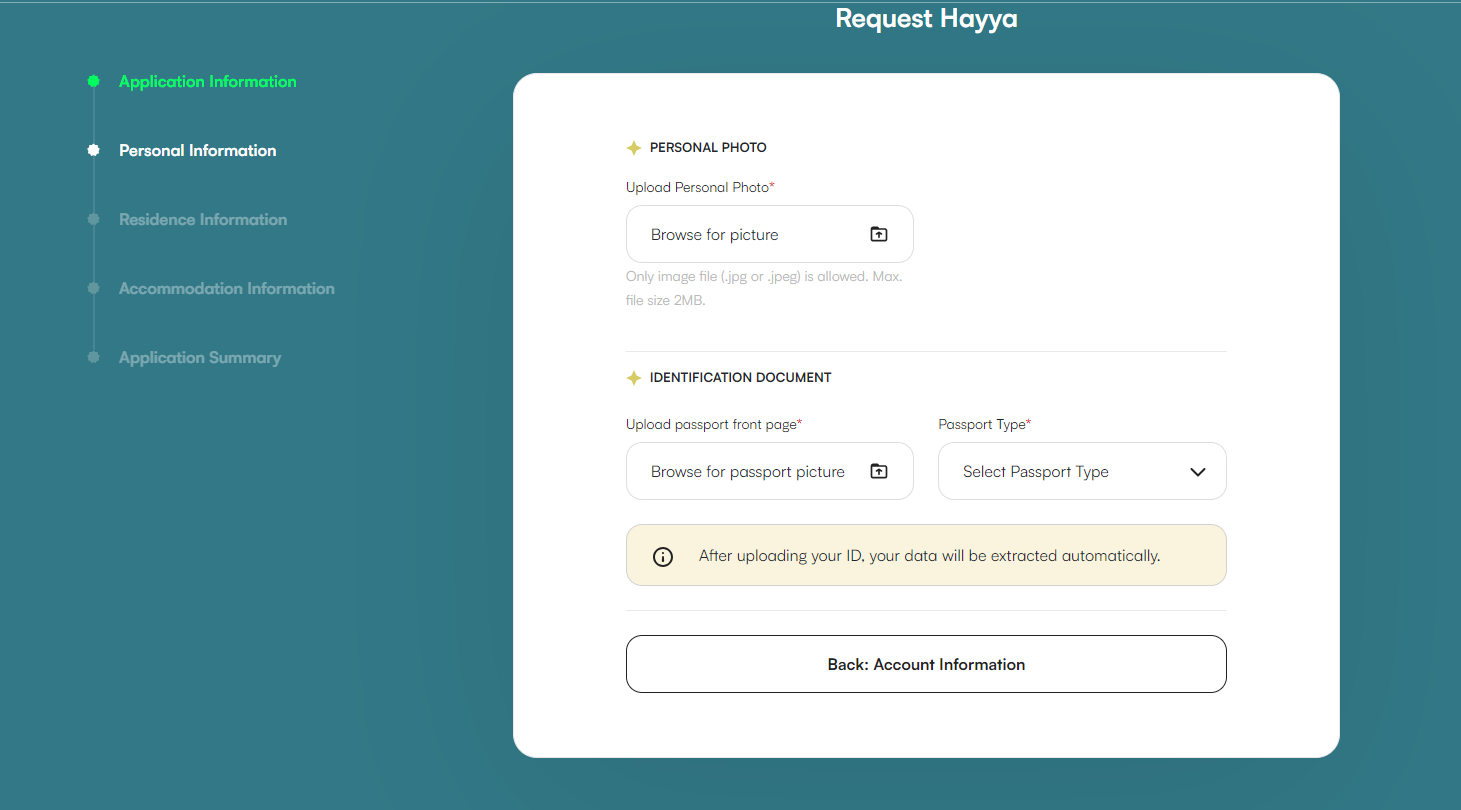1461x810 pixels.
Task: Click the star icon beside PERSONAL PHOTO
Action: click(633, 148)
